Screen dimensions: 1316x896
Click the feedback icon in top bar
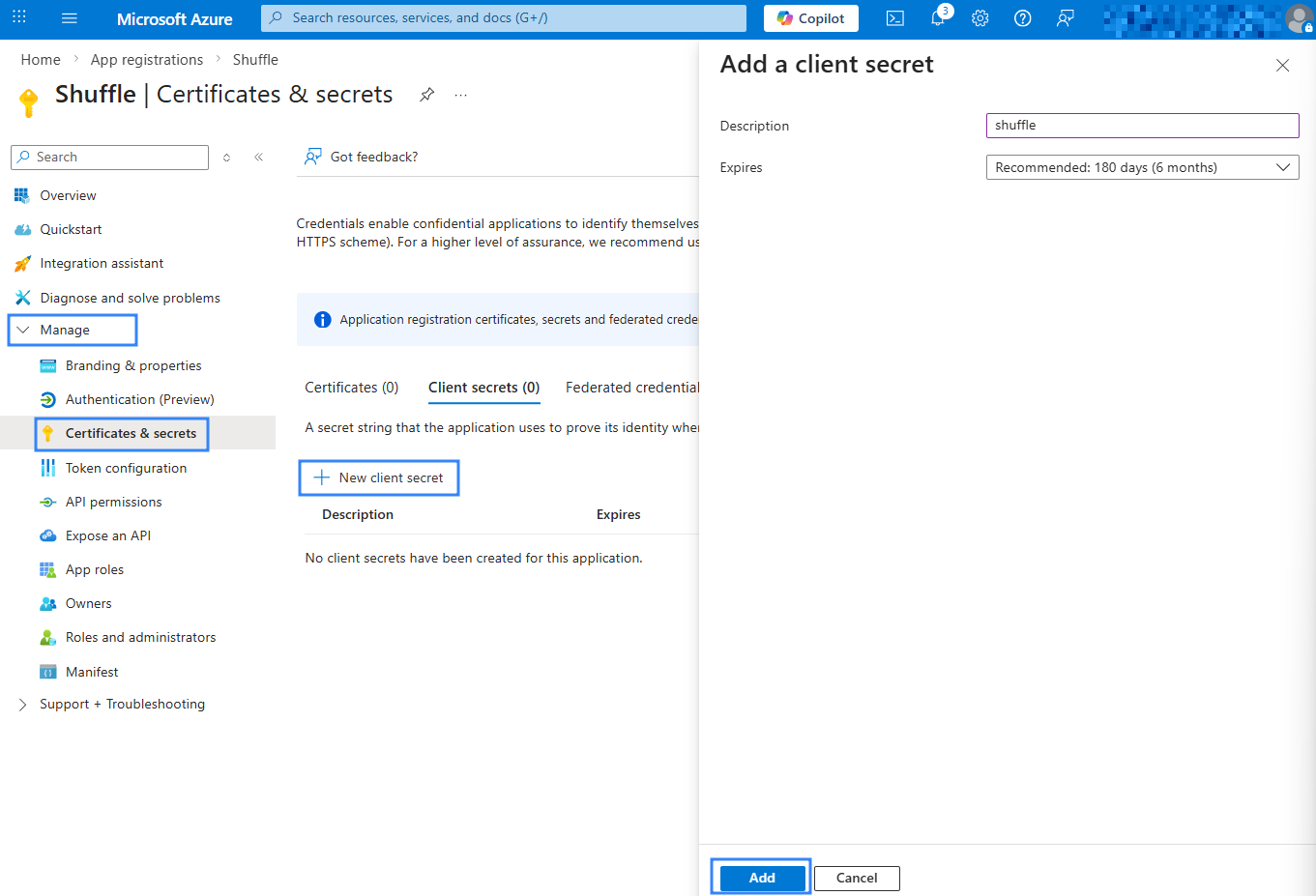pyautogui.click(x=1066, y=18)
